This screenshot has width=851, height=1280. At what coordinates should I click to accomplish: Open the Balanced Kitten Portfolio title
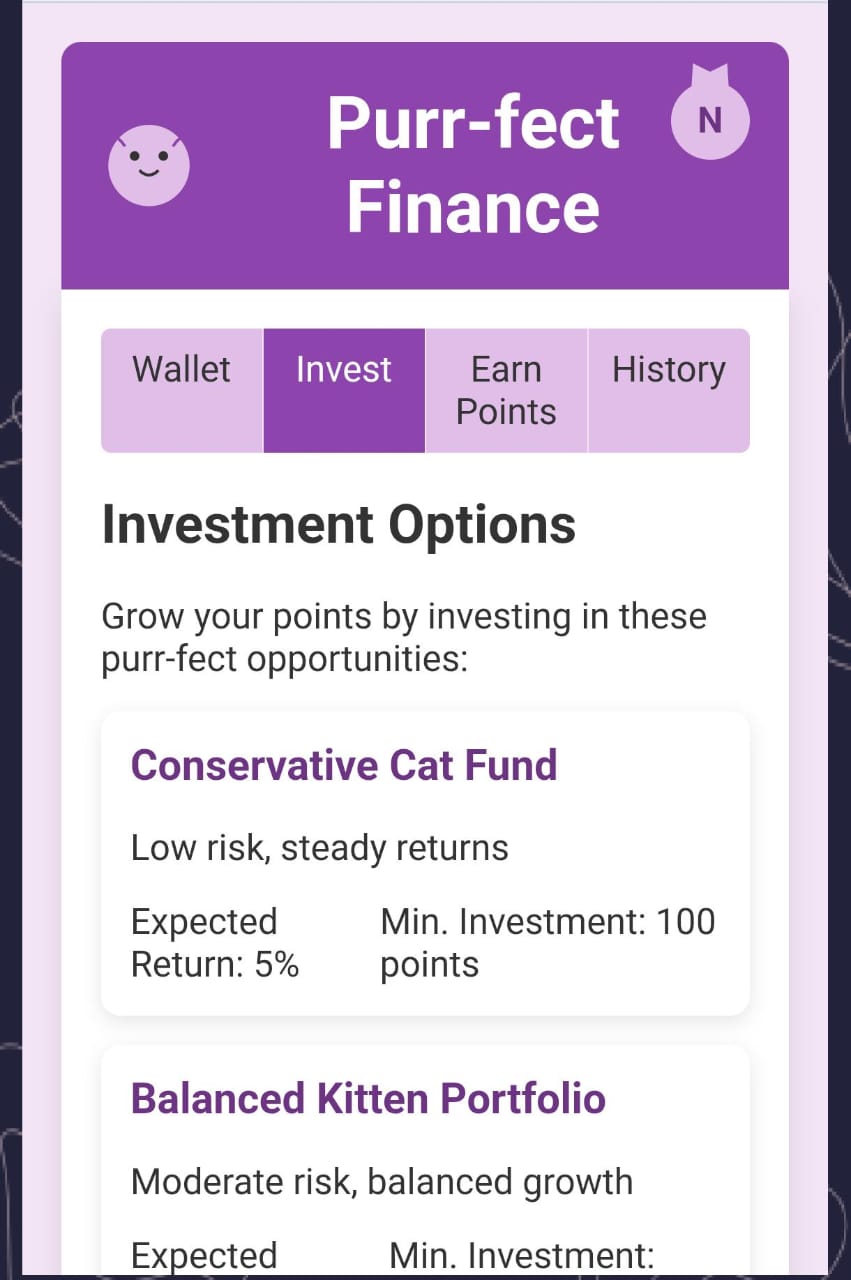click(x=368, y=1098)
